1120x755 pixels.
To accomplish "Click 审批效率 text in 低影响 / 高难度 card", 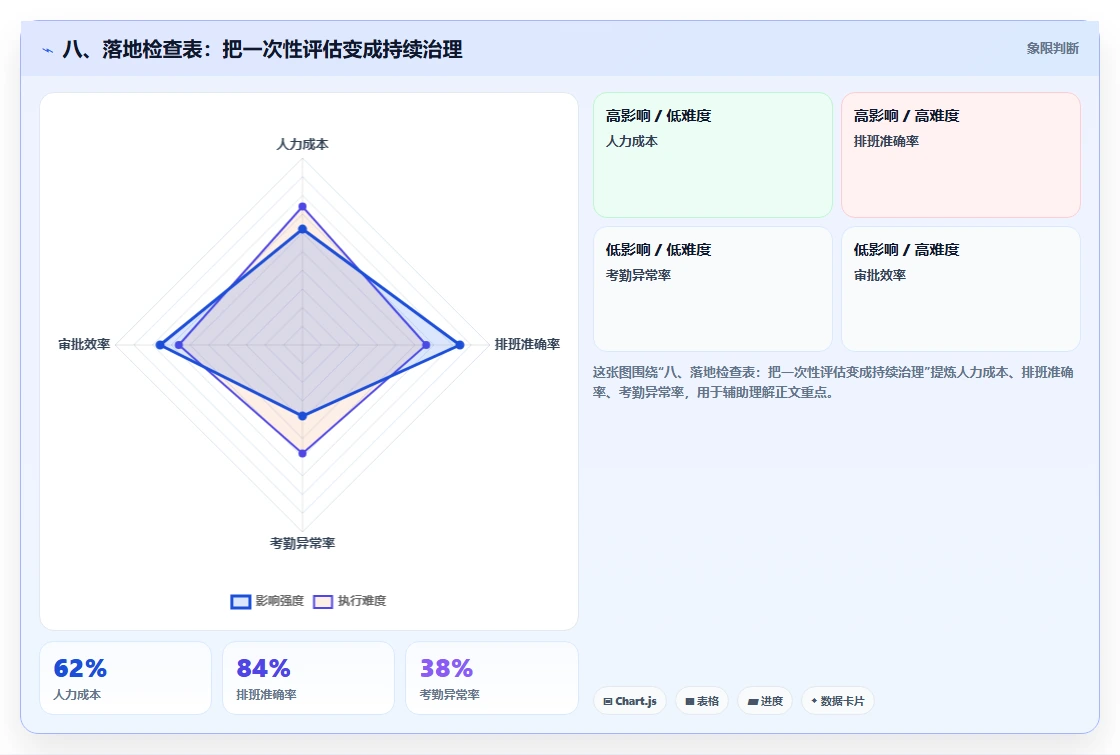I will click(880, 275).
